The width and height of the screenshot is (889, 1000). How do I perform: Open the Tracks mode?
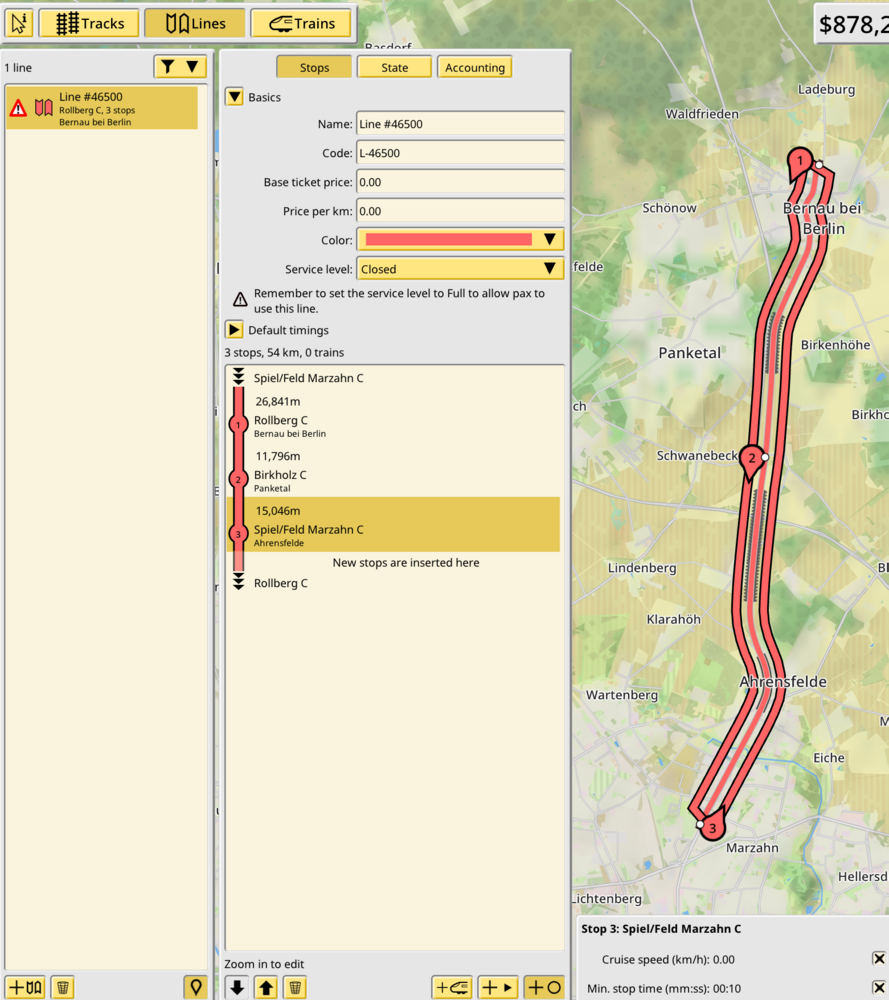point(88,23)
